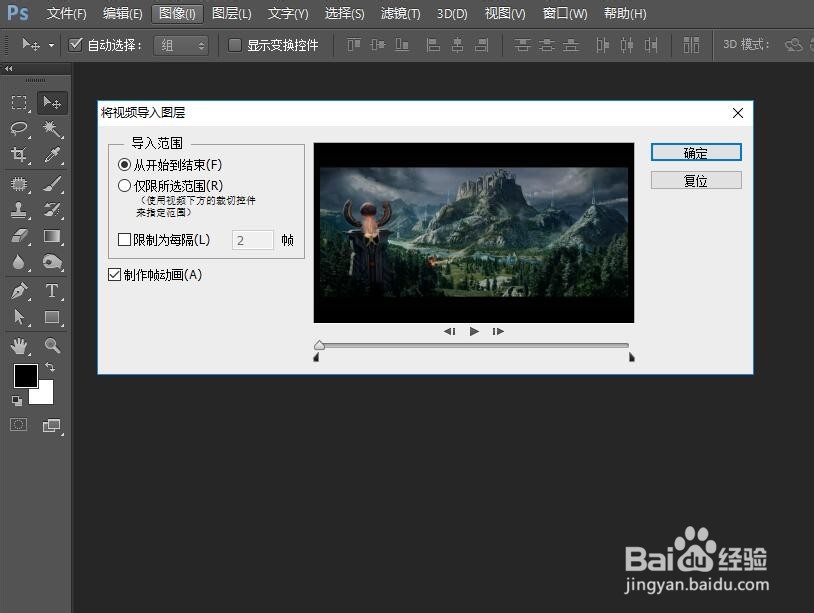
Task: Confirm import with 确定 button
Action: 696,153
